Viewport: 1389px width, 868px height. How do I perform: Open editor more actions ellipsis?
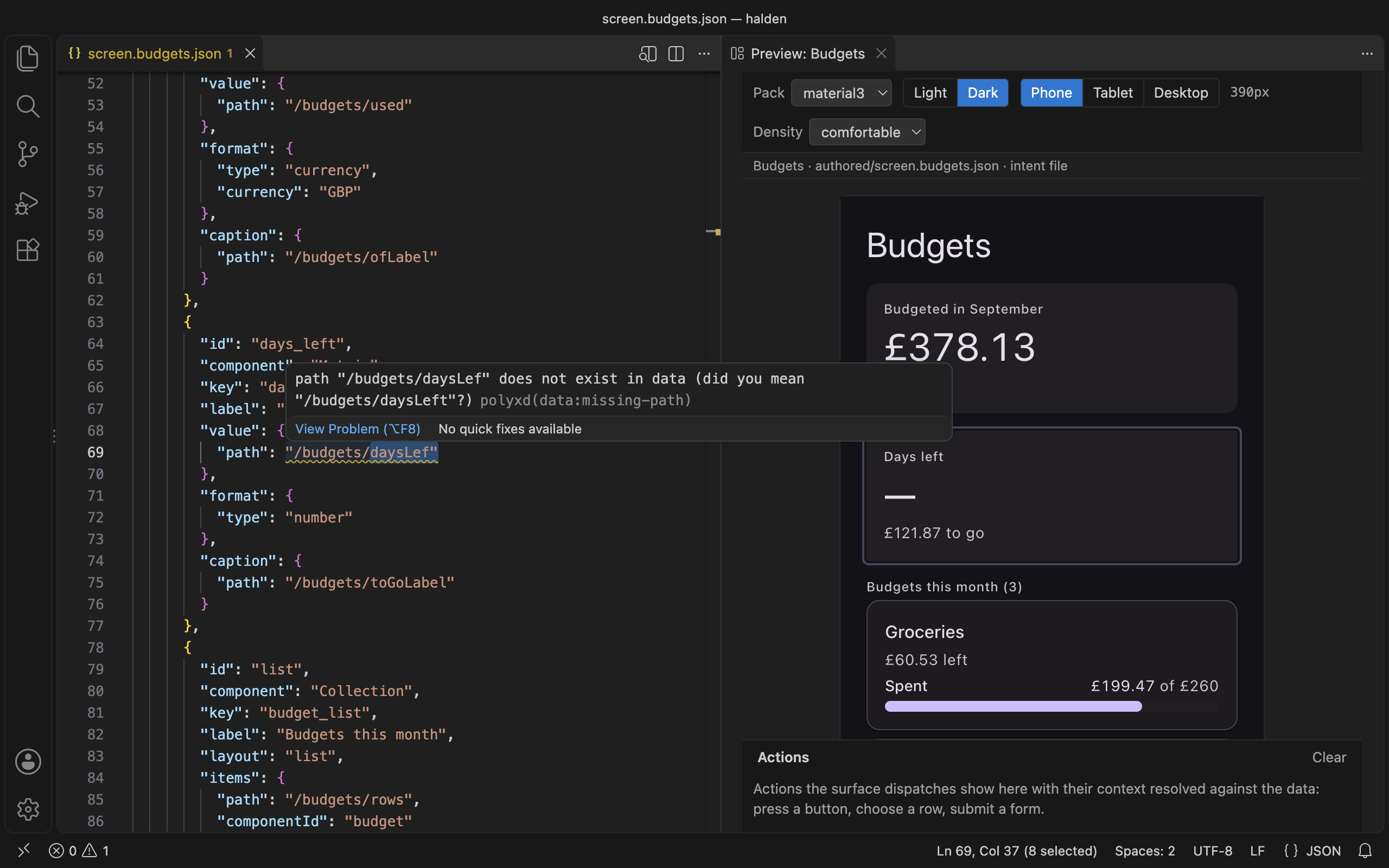click(704, 53)
